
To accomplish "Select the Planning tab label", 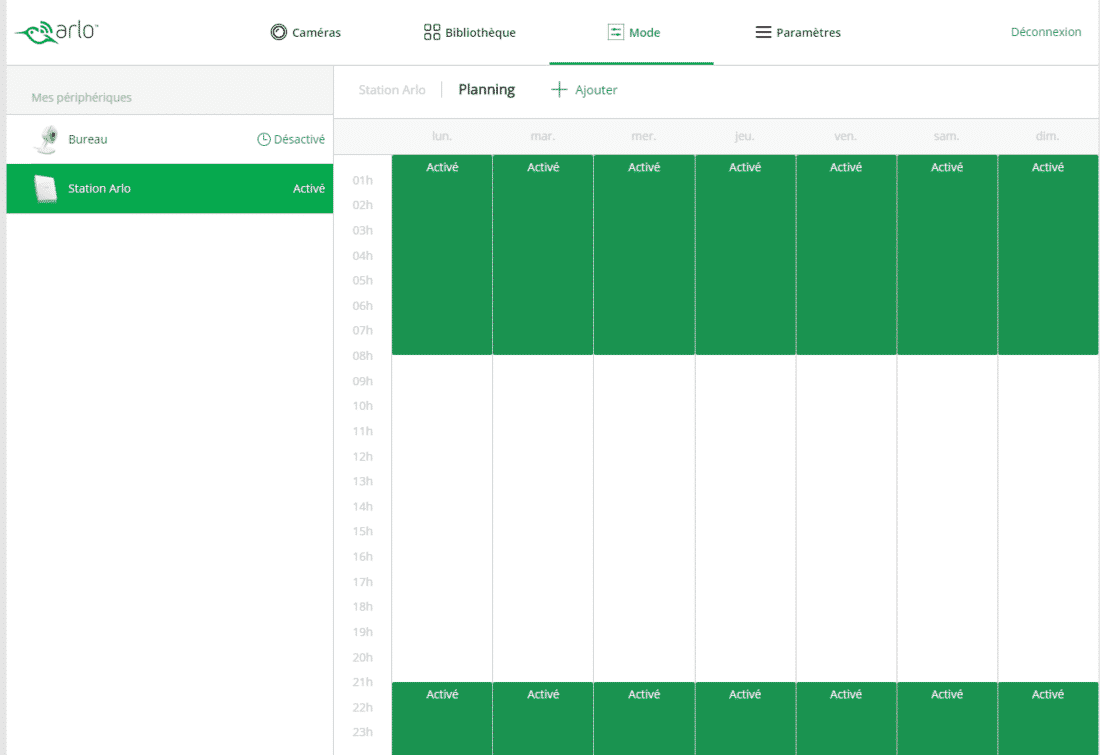I will pyautogui.click(x=486, y=90).
